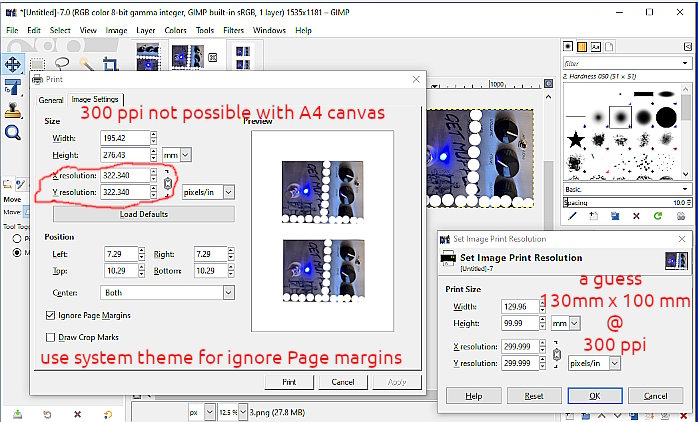The height and width of the screenshot is (422, 698).
Task: Click the Restore tool preset icon
Action: pyautogui.click(x=47, y=414)
